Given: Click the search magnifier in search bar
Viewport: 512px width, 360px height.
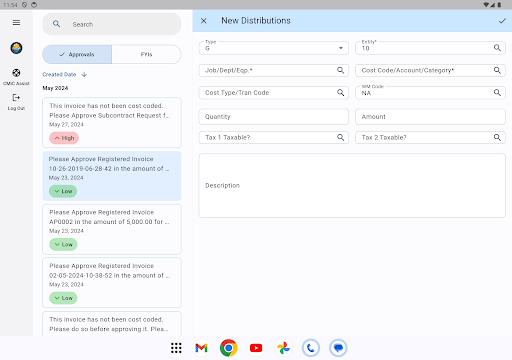Looking at the screenshot, I should coord(57,24).
